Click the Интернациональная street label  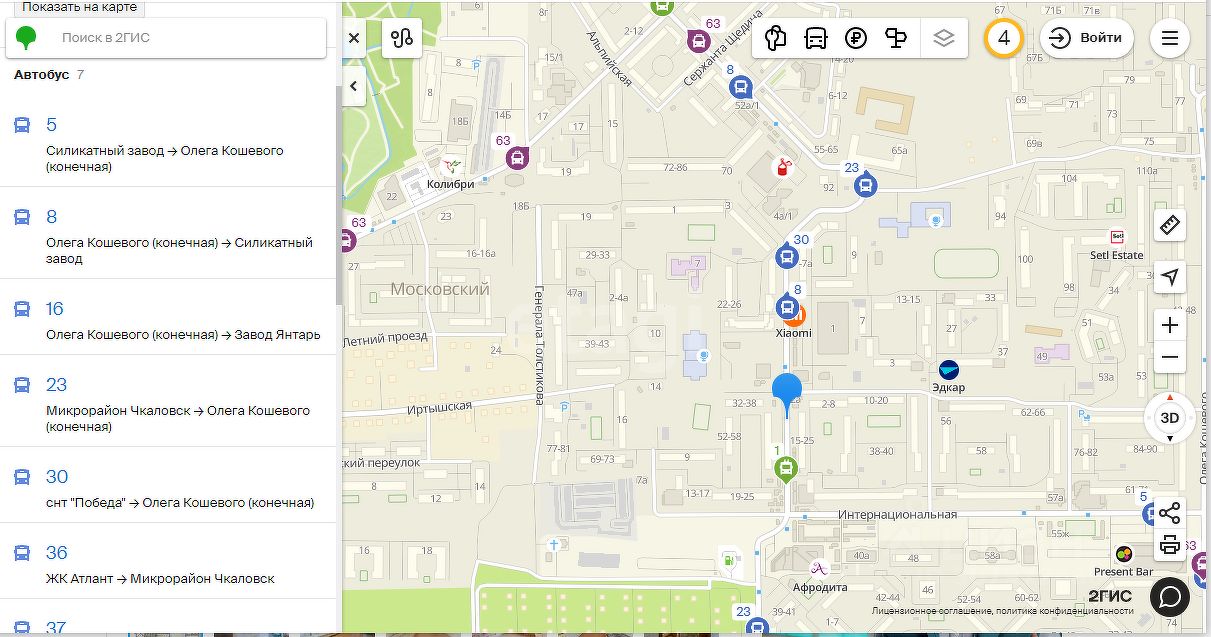[x=897, y=515]
